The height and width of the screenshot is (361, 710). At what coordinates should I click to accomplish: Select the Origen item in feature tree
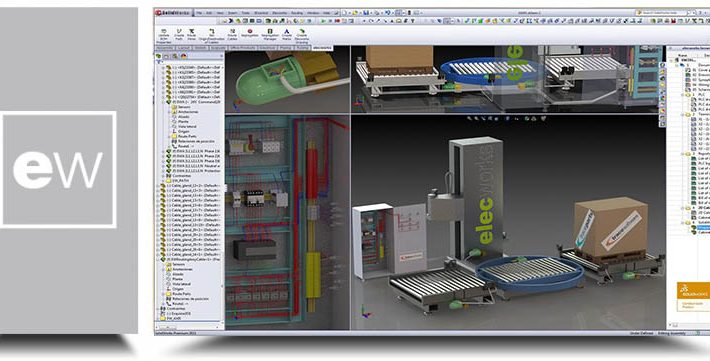[x=178, y=131]
